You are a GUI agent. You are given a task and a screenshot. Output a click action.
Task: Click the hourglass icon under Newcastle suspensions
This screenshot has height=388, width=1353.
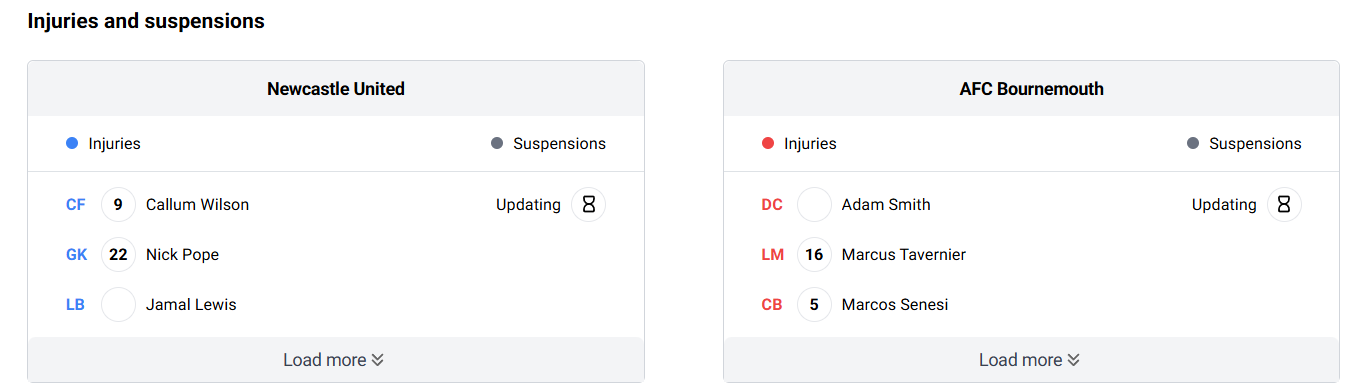[x=588, y=204]
